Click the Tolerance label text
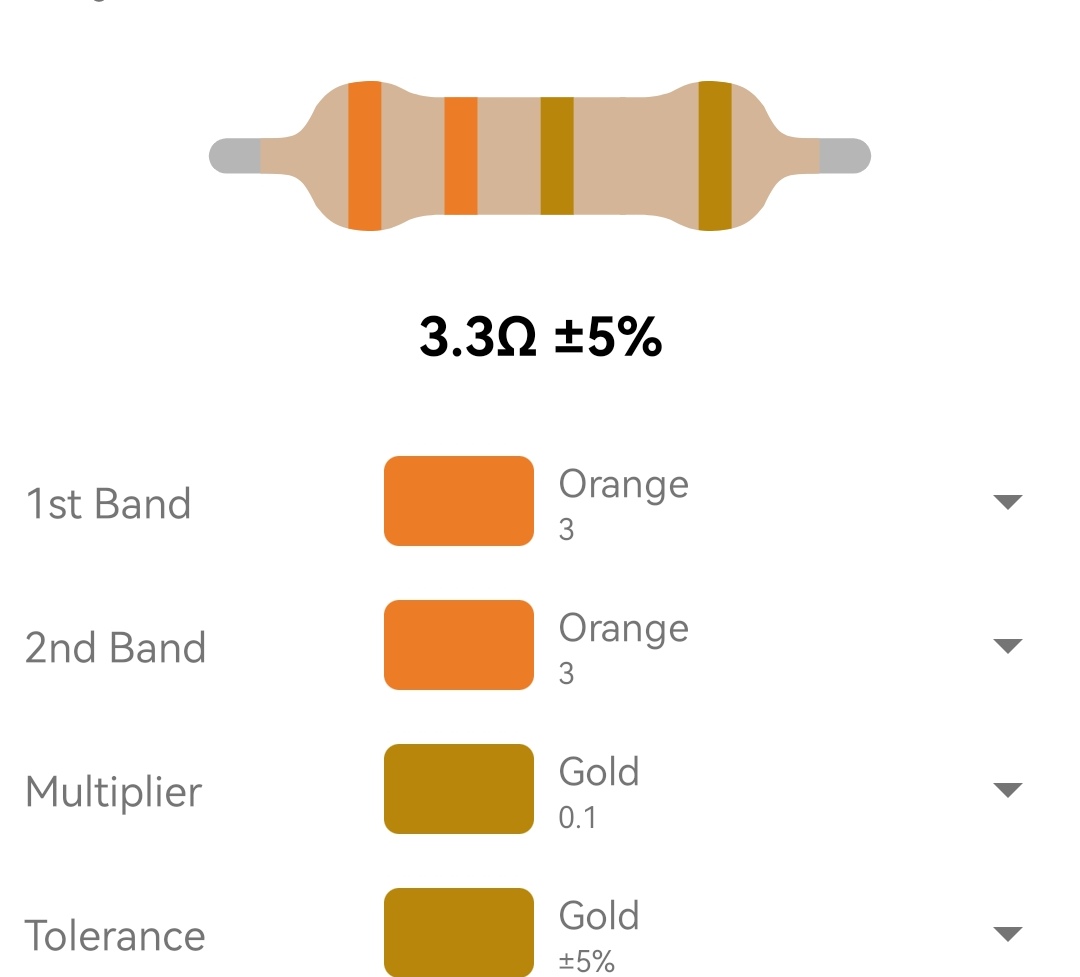 pyautogui.click(x=115, y=936)
